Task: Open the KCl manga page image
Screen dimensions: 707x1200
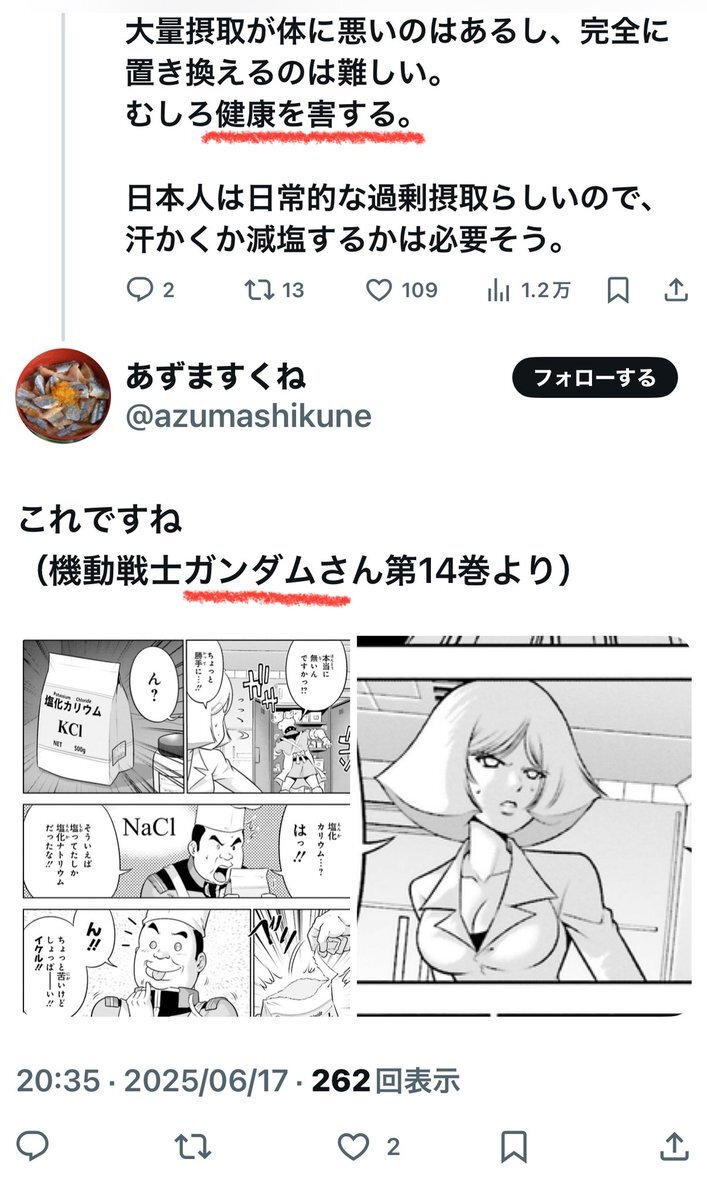Action: click(x=186, y=826)
